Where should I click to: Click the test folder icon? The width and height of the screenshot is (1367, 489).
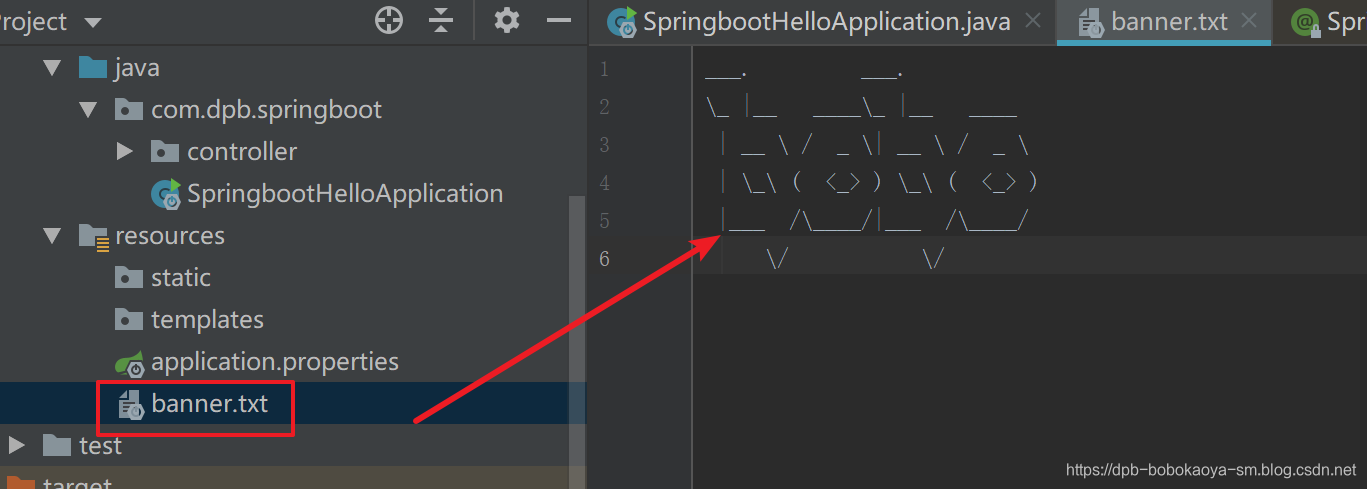[57, 444]
